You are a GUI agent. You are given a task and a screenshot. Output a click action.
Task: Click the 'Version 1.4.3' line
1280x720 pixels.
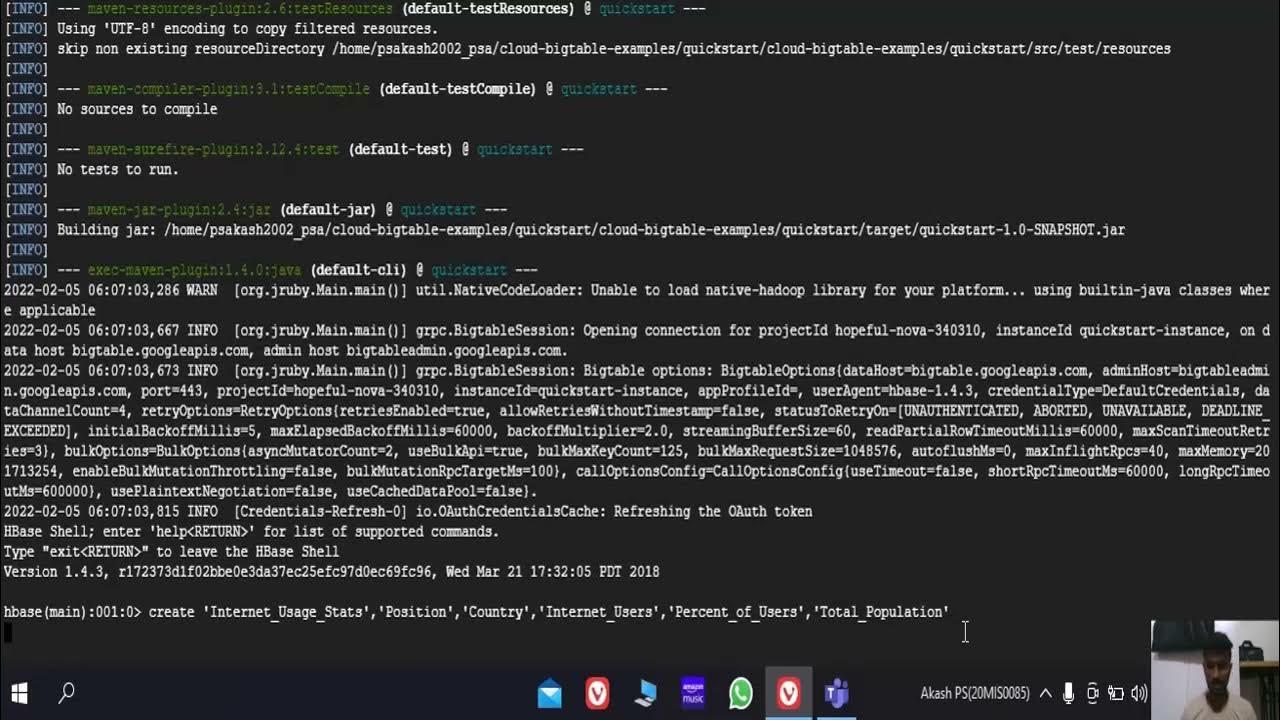tap(331, 572)
